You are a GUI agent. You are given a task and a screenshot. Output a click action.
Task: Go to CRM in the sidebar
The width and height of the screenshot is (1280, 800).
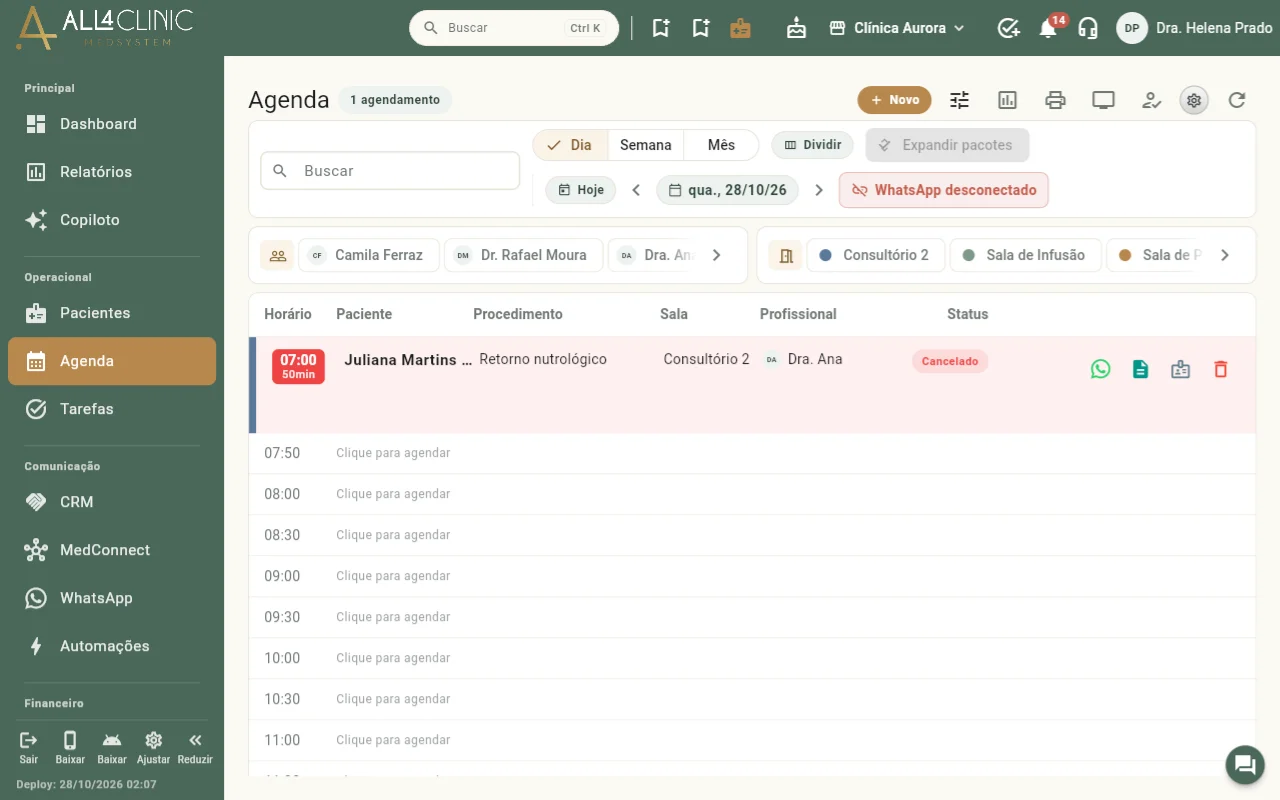[x=112, y=502]
